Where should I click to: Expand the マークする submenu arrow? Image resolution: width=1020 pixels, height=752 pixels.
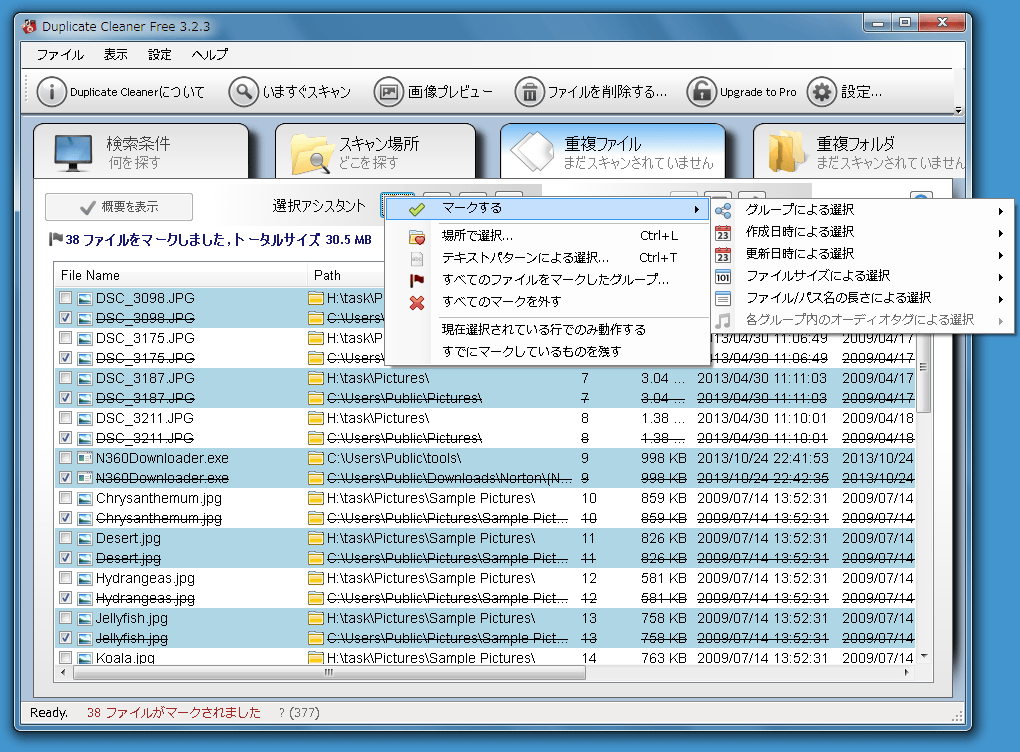tap(697, 209)
